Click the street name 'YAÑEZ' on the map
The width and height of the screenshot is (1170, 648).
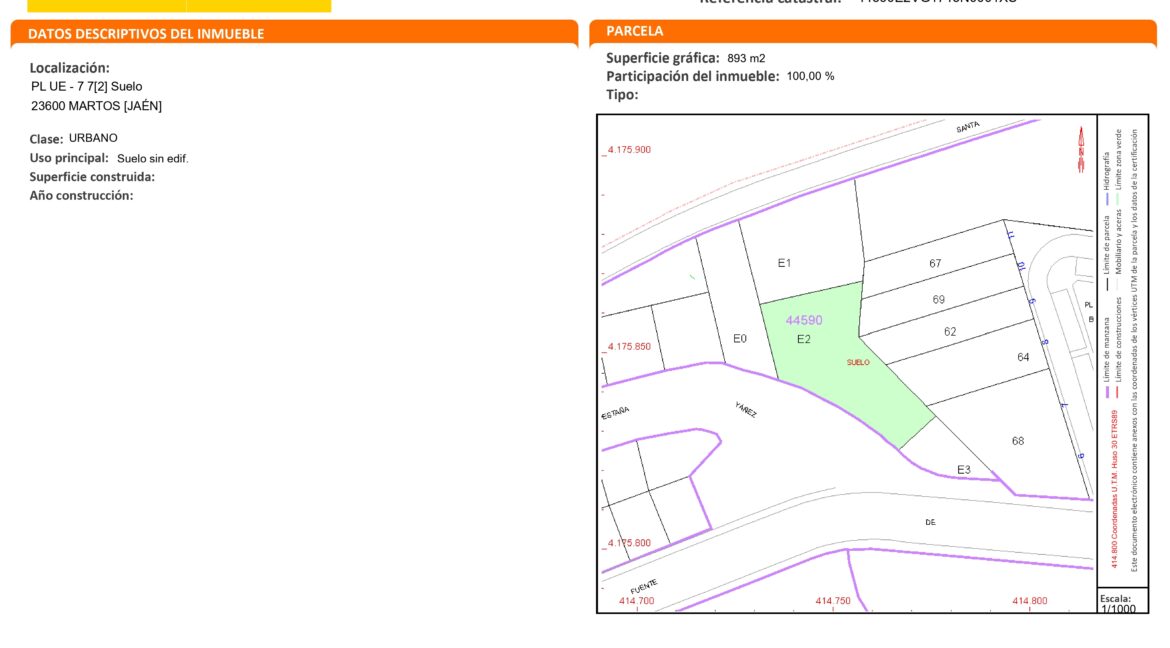[x=746, y=410]
